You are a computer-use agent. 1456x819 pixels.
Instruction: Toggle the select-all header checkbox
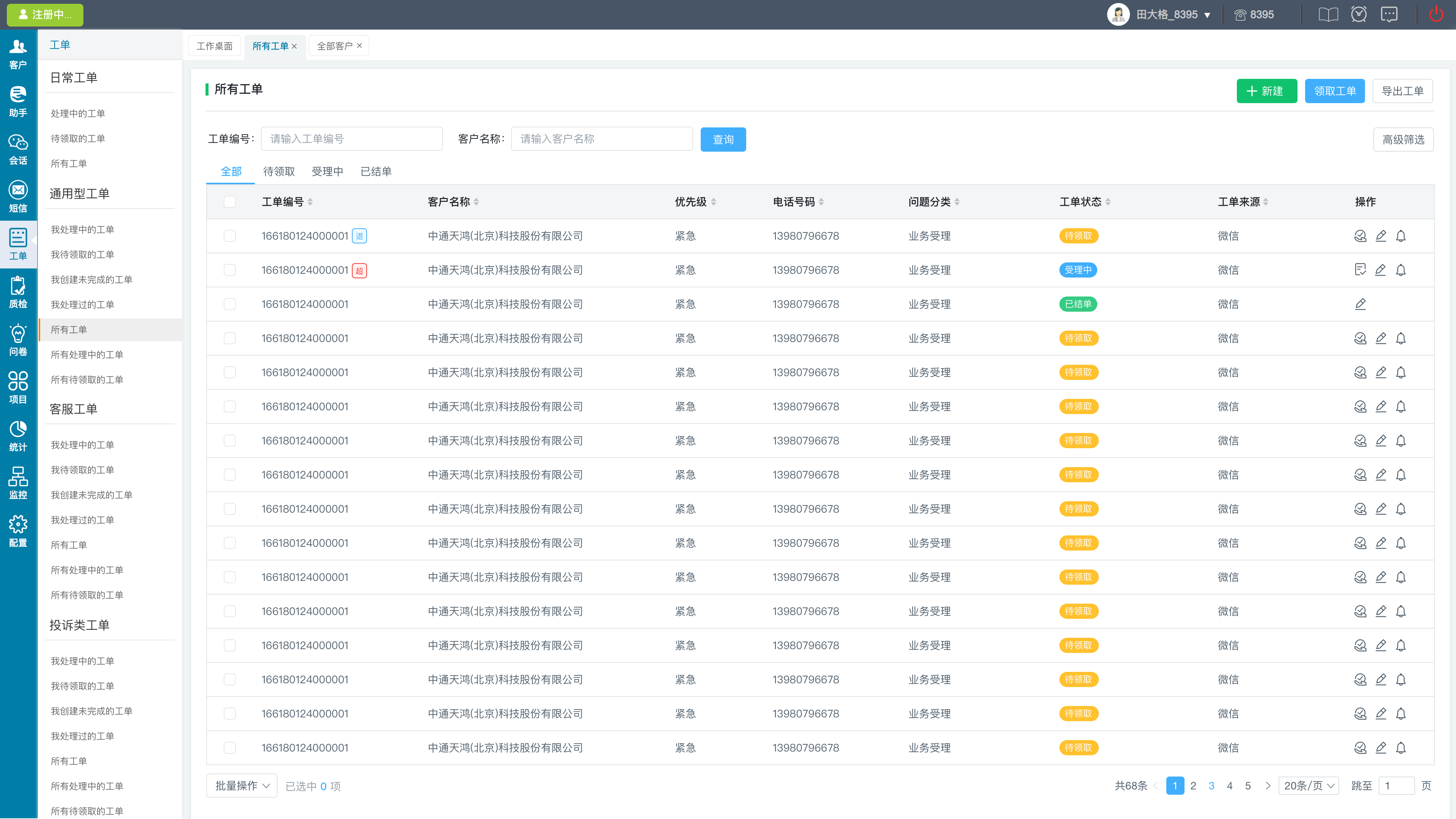coord(229,202)
